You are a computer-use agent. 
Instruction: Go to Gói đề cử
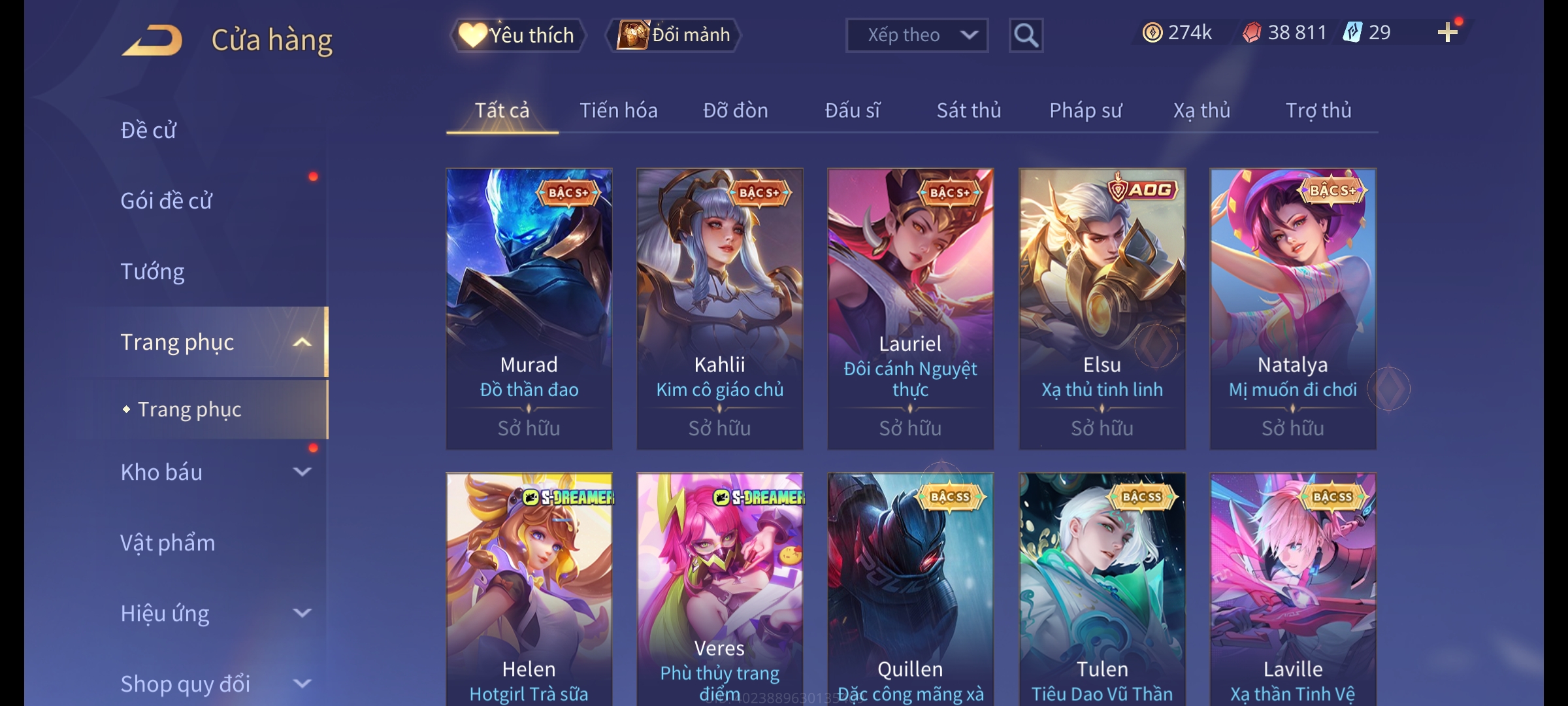pyautogui.click(x=166, y=201)
